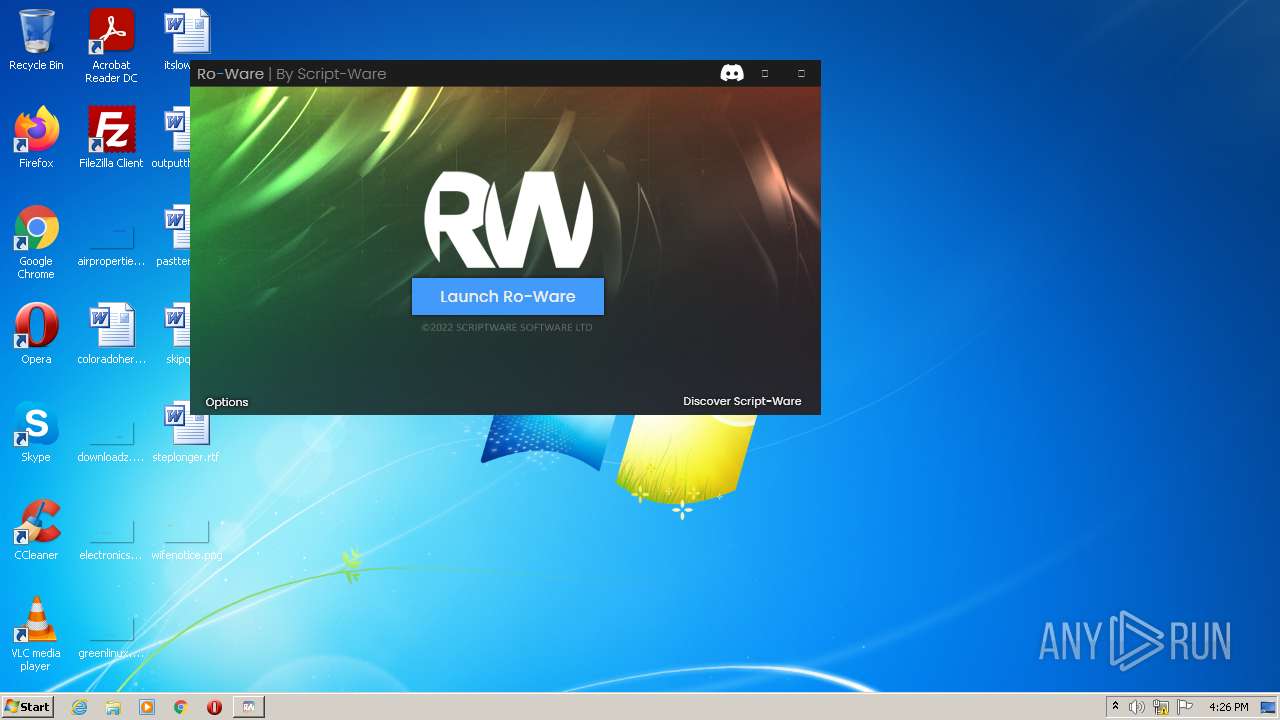Open Chrome from the taskbar
Screen dimensions: 1280x720
(x=180, y=707)
